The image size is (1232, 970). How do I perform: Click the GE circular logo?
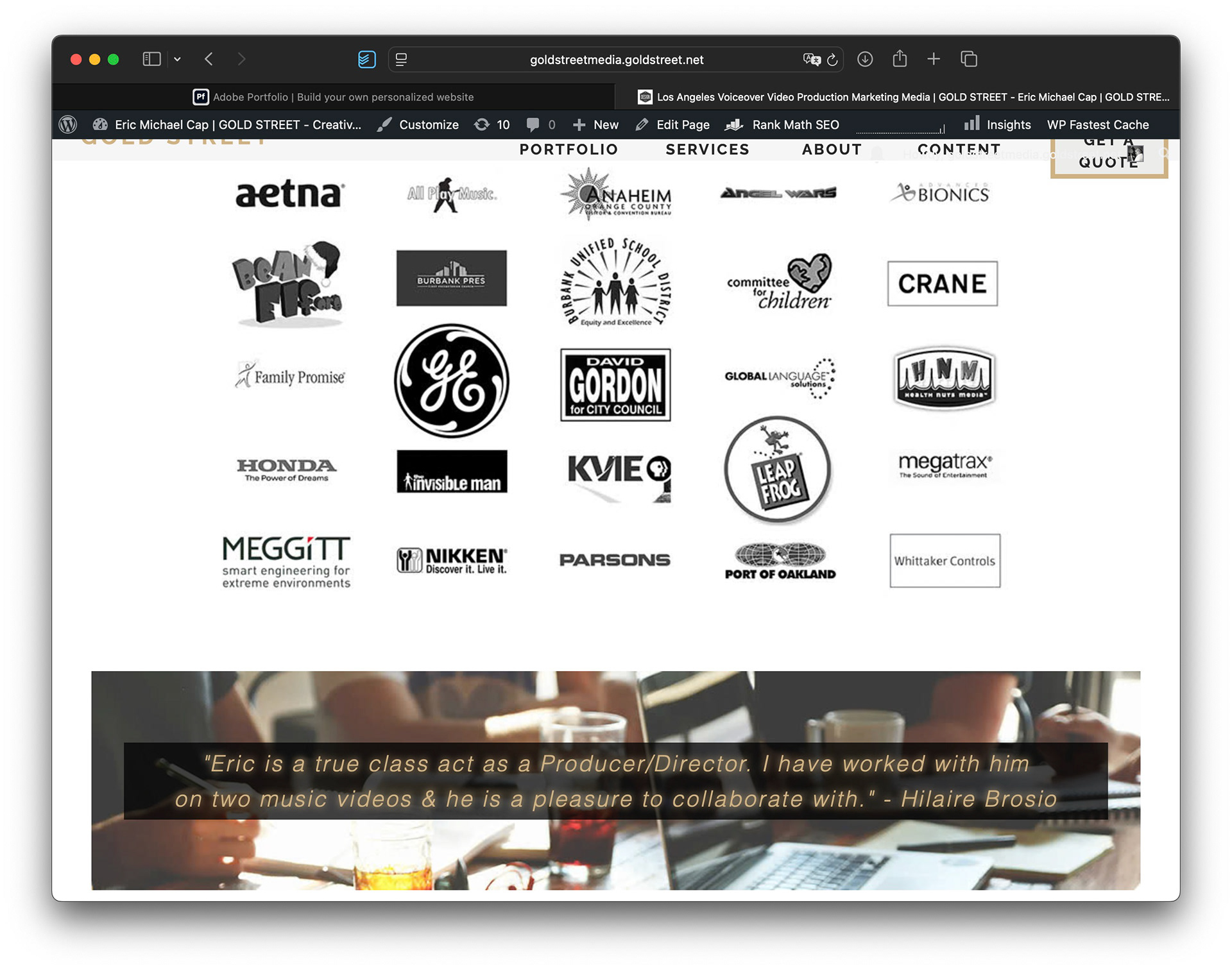(452, 380)
